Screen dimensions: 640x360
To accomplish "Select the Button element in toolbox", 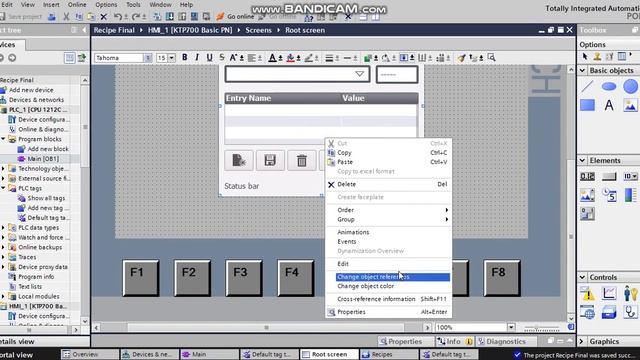I will coord(609,176).
